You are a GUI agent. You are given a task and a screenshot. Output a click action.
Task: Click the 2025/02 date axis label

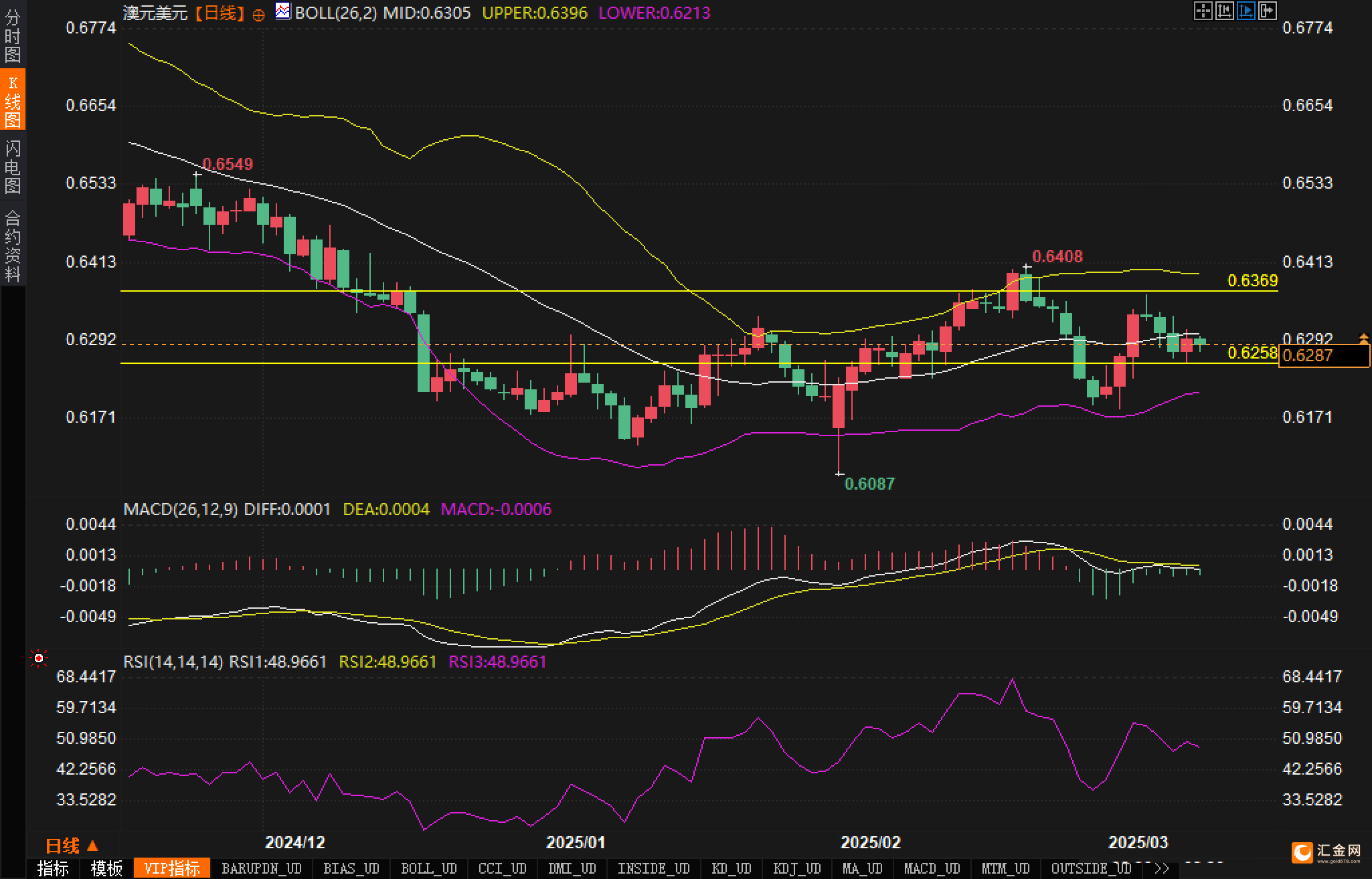click(871, 843)
